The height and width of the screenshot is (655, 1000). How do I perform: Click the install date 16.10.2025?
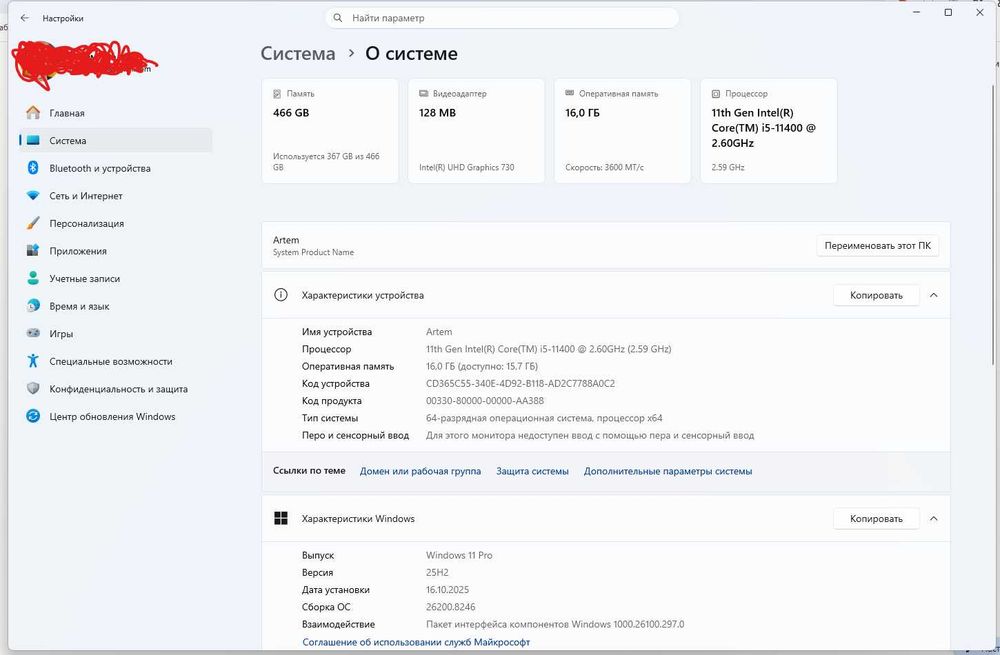pos(447,589)
